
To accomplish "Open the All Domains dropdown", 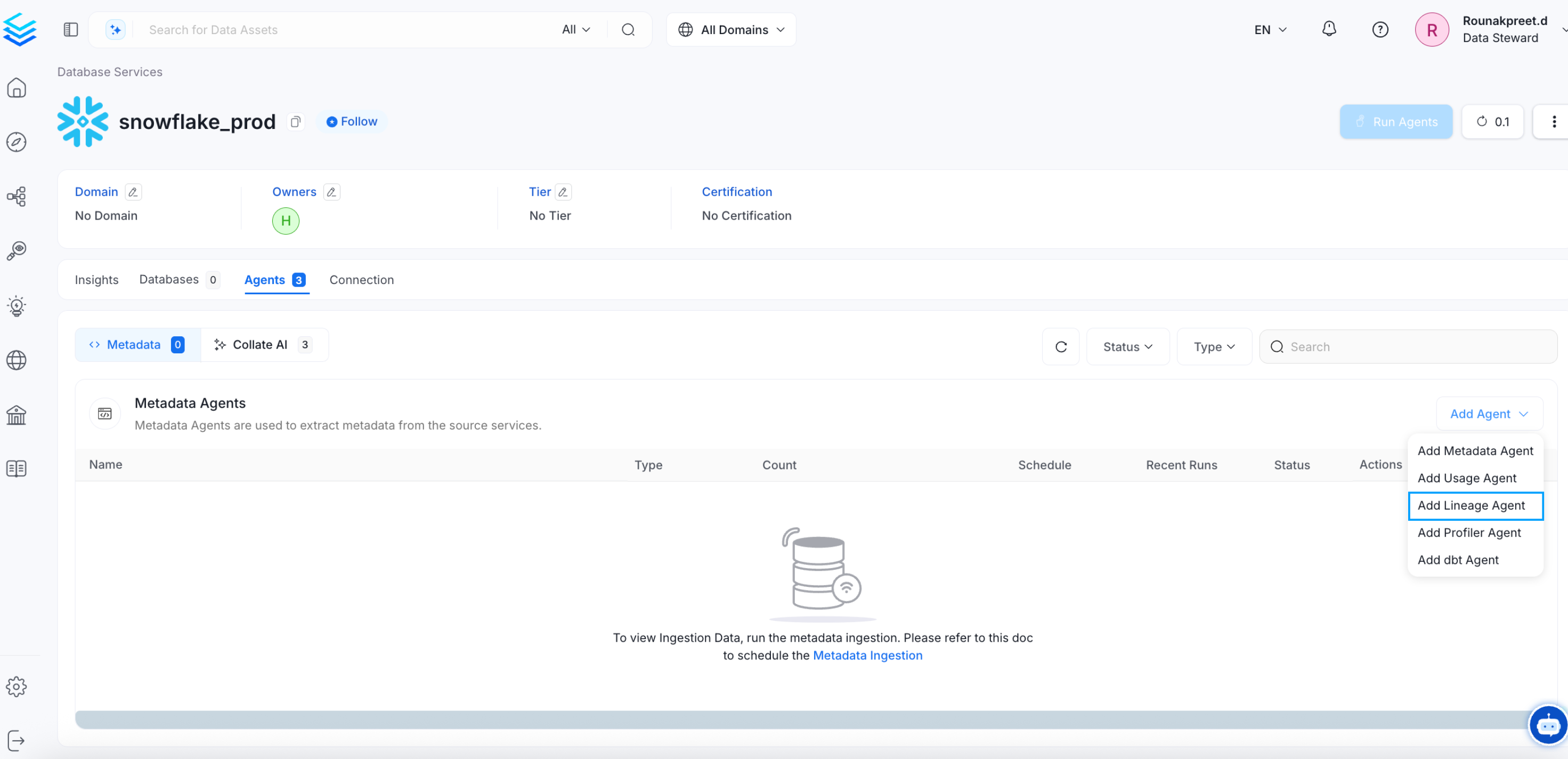I will pos(730,29).
